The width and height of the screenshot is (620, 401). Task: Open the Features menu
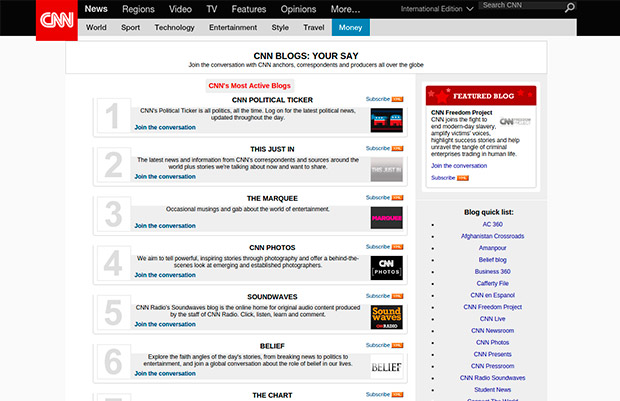point(249,9)
